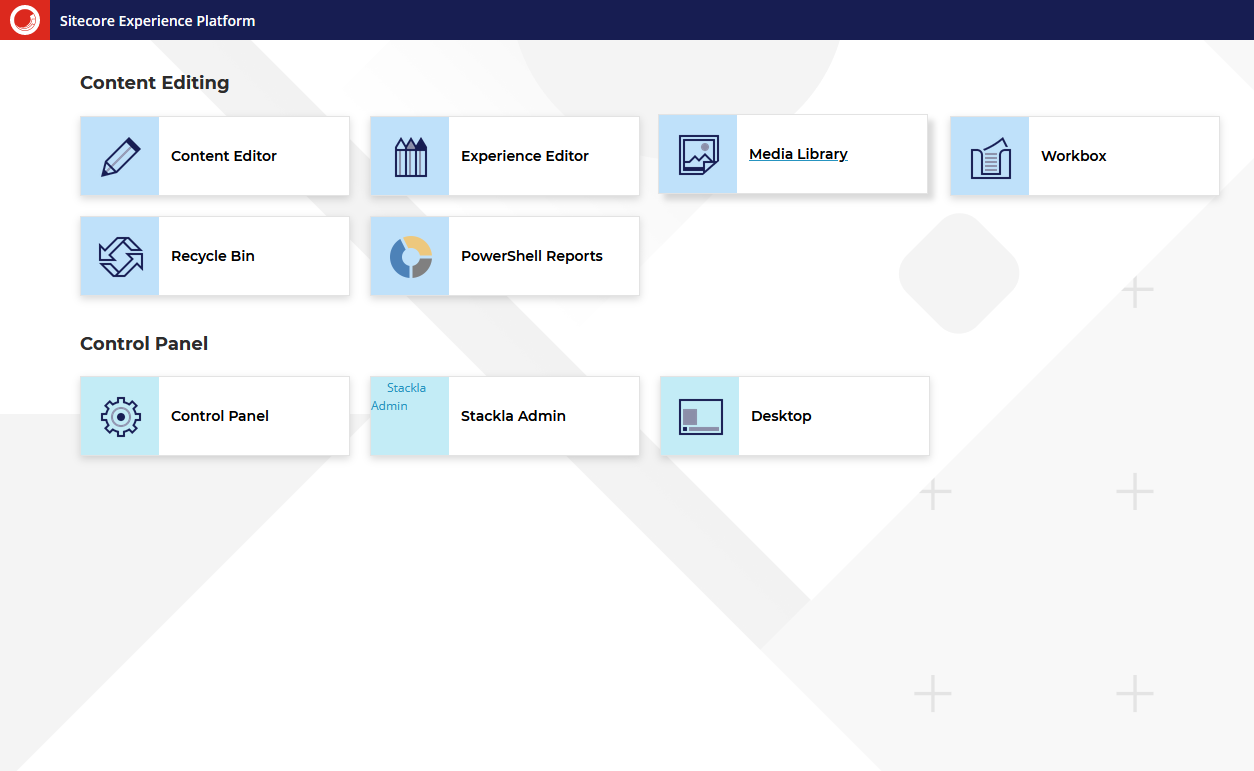The height and width of the screenshot is (771, 1254).
Task: Open the Workbox text label
Action: [1074, 156]
